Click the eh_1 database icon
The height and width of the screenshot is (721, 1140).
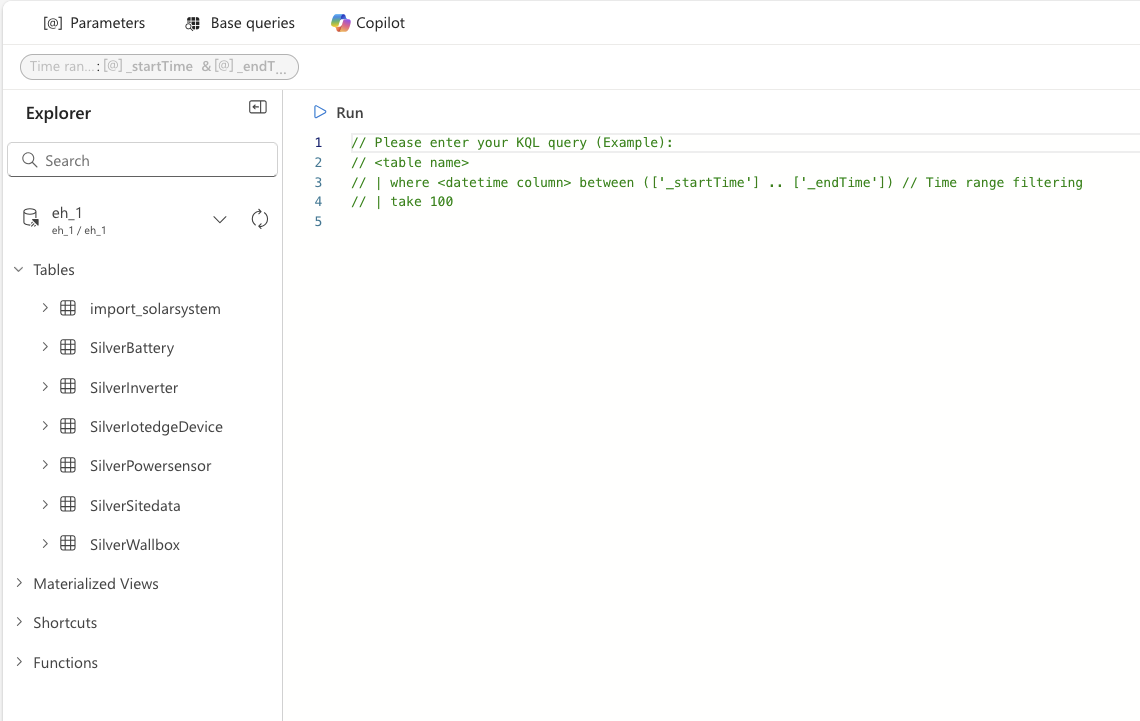(x=31, y=219)
